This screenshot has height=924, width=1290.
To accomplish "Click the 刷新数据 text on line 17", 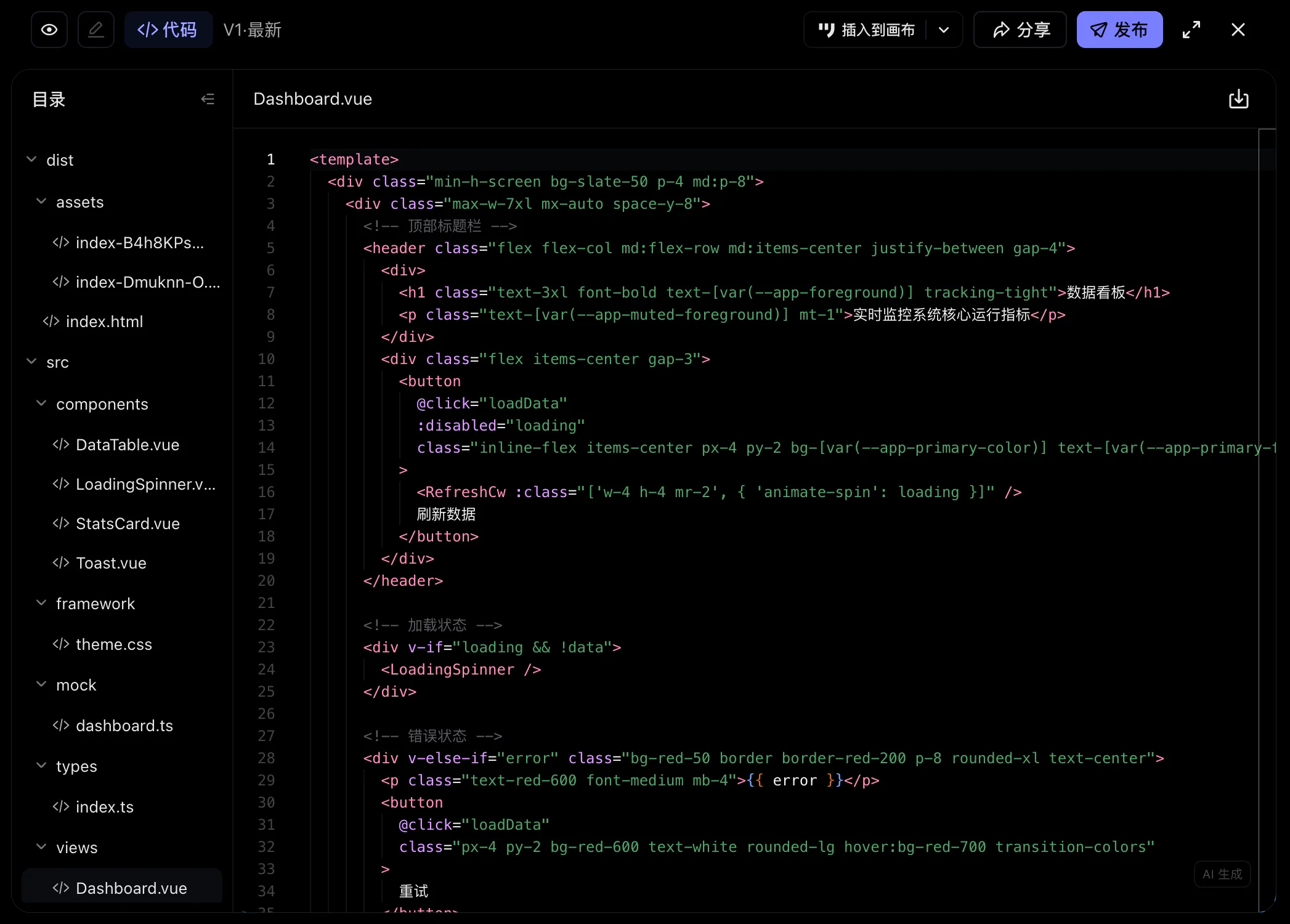I will click(x=446, y=514).
